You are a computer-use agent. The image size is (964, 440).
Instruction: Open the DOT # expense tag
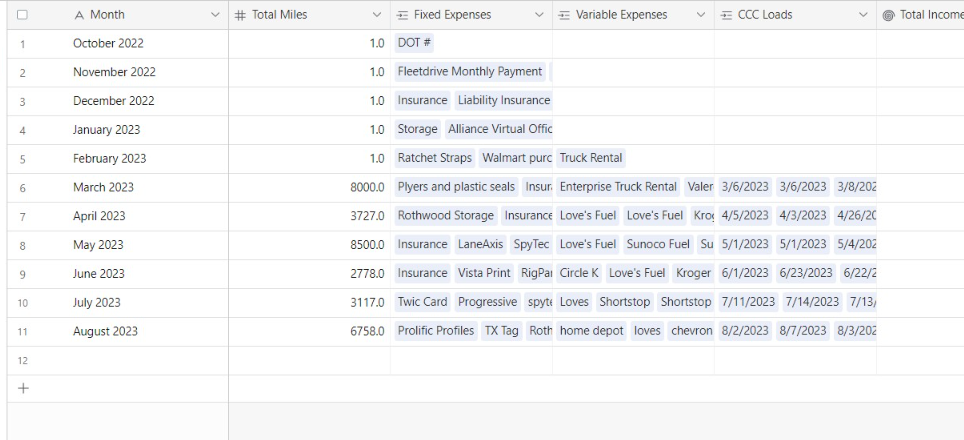[x=414, y=43]
